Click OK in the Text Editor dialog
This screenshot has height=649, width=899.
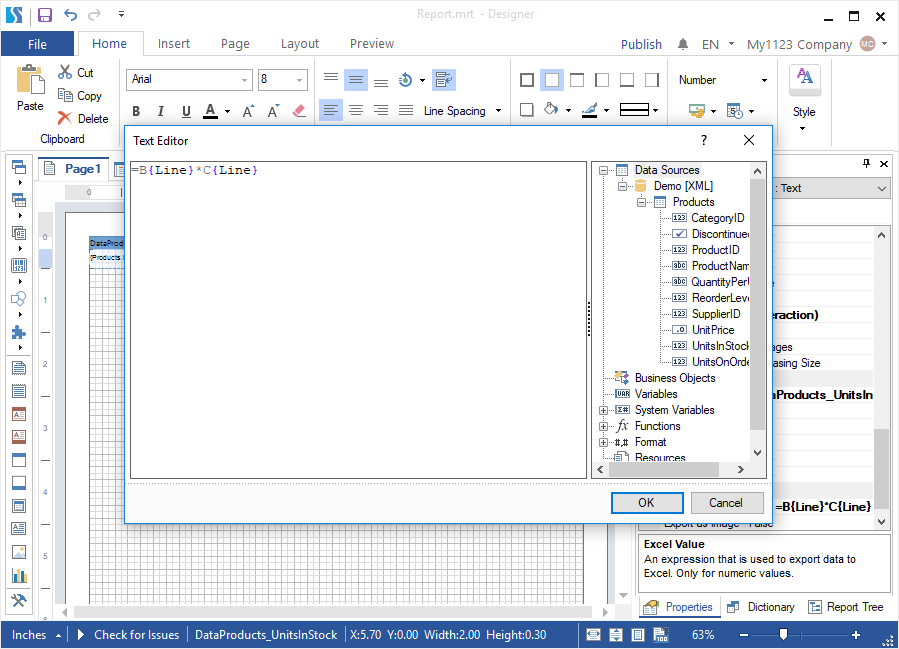coord(646,503)
